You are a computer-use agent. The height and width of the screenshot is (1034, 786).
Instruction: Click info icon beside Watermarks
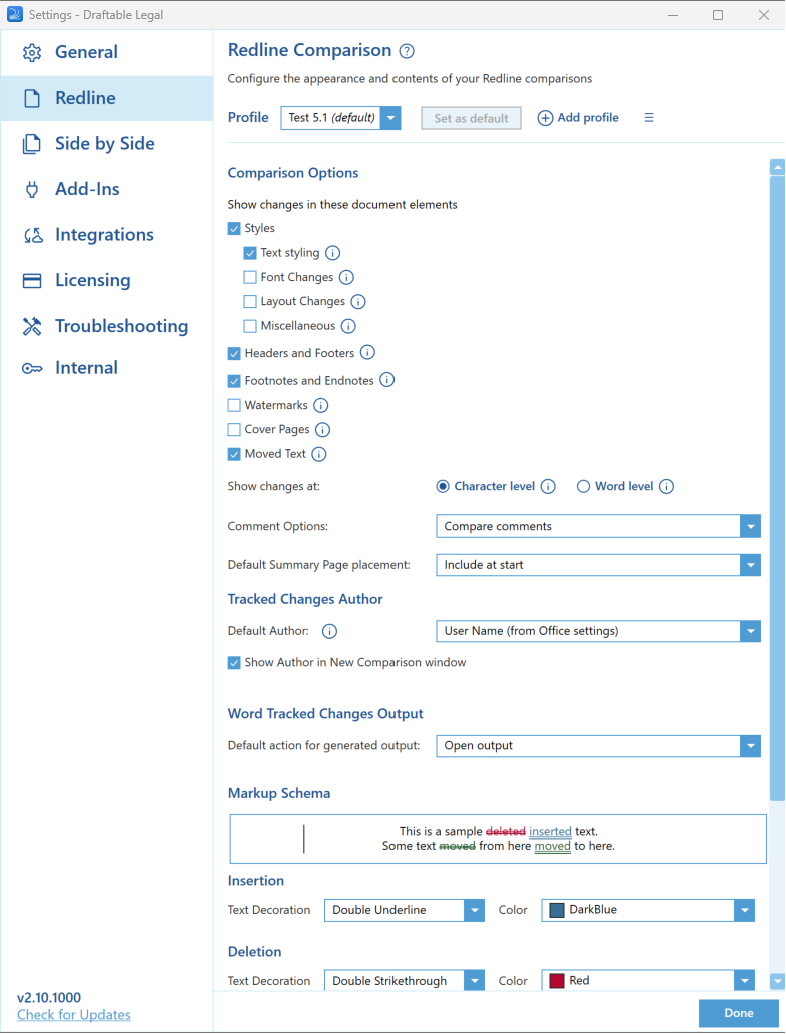[320, 405]
